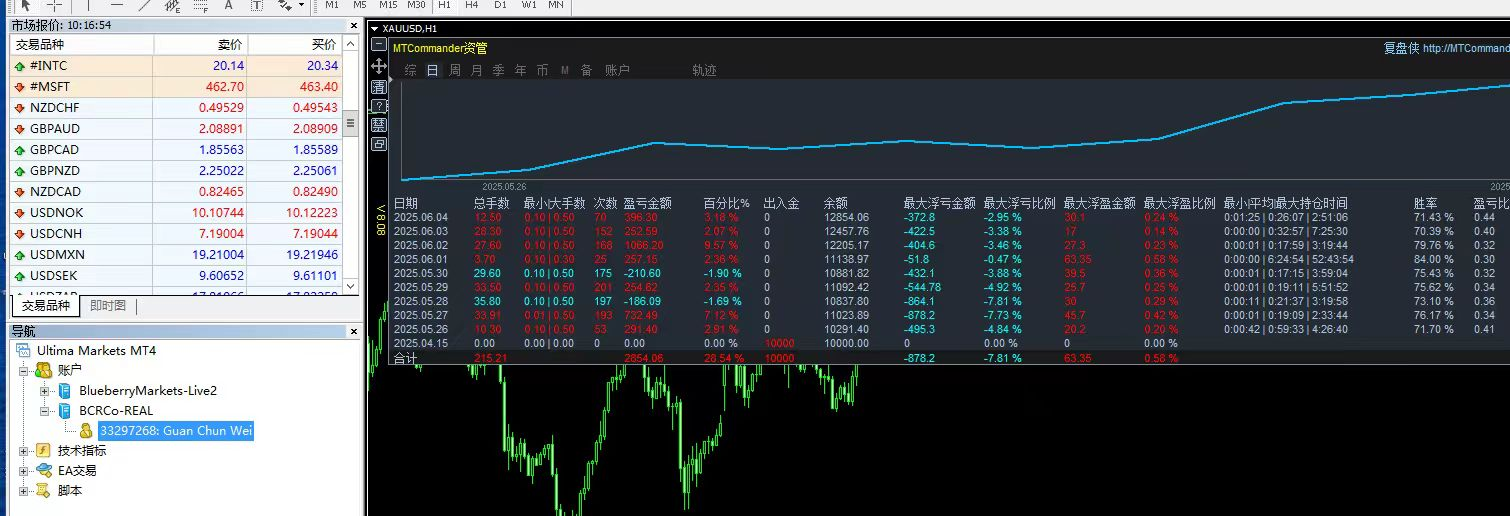
Task: Open the 轨迹 track tab
Action: pyautogui.click(x=705, y=70)
